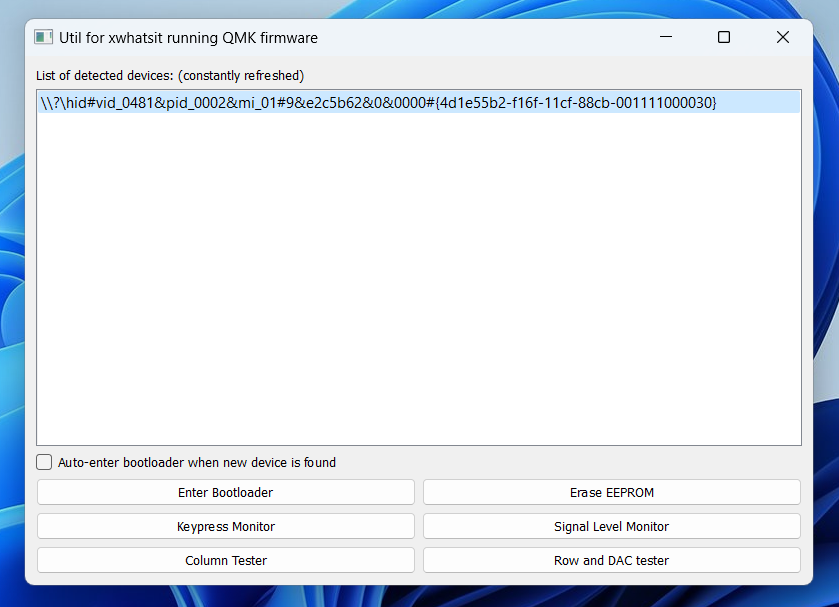This screenshot has width=839, height=607.
Task: Maximize the xwhatsit util window
Action: point(724,37)
